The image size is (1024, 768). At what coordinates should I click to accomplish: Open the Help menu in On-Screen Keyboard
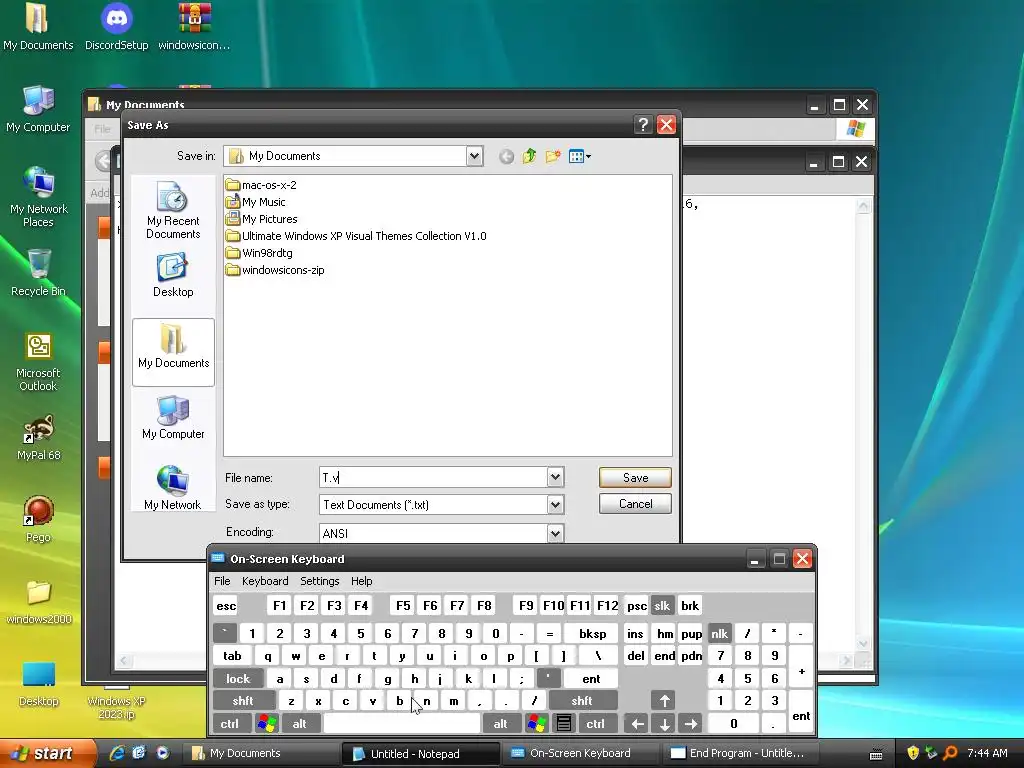click(x=361, y=581)
